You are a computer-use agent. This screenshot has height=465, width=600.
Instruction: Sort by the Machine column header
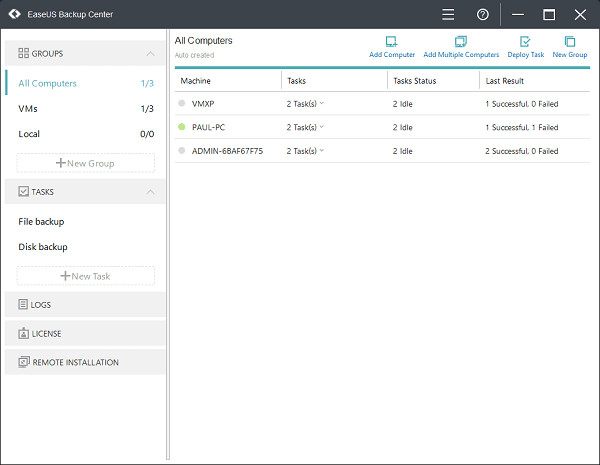196,81
